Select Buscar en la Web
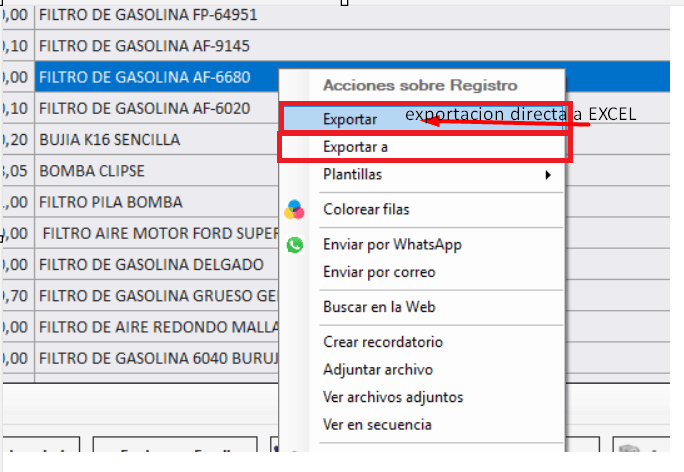The width and height of the screenshot is (684, 472). (x=379, y=307)
